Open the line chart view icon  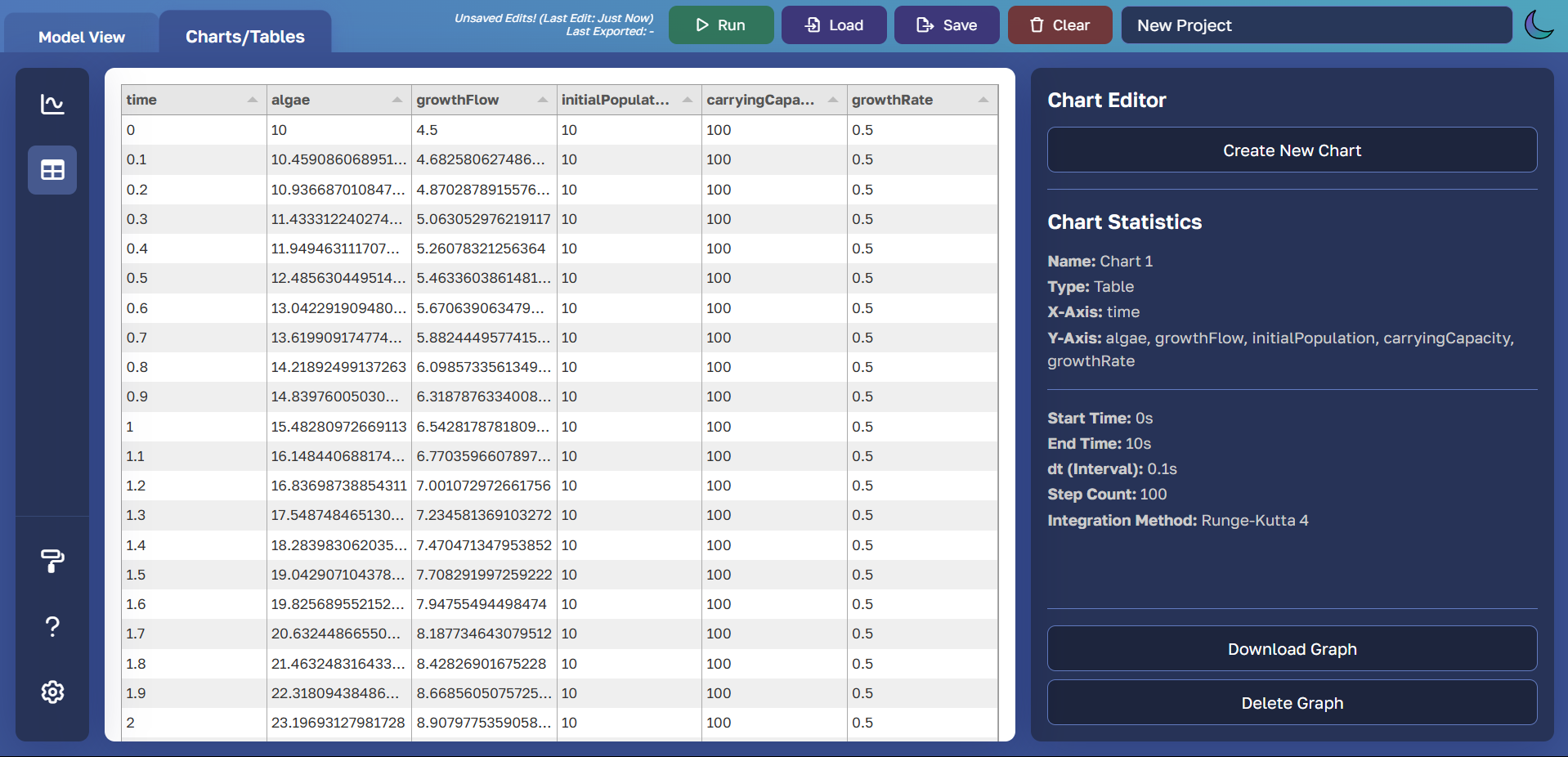tap(52, 105)
